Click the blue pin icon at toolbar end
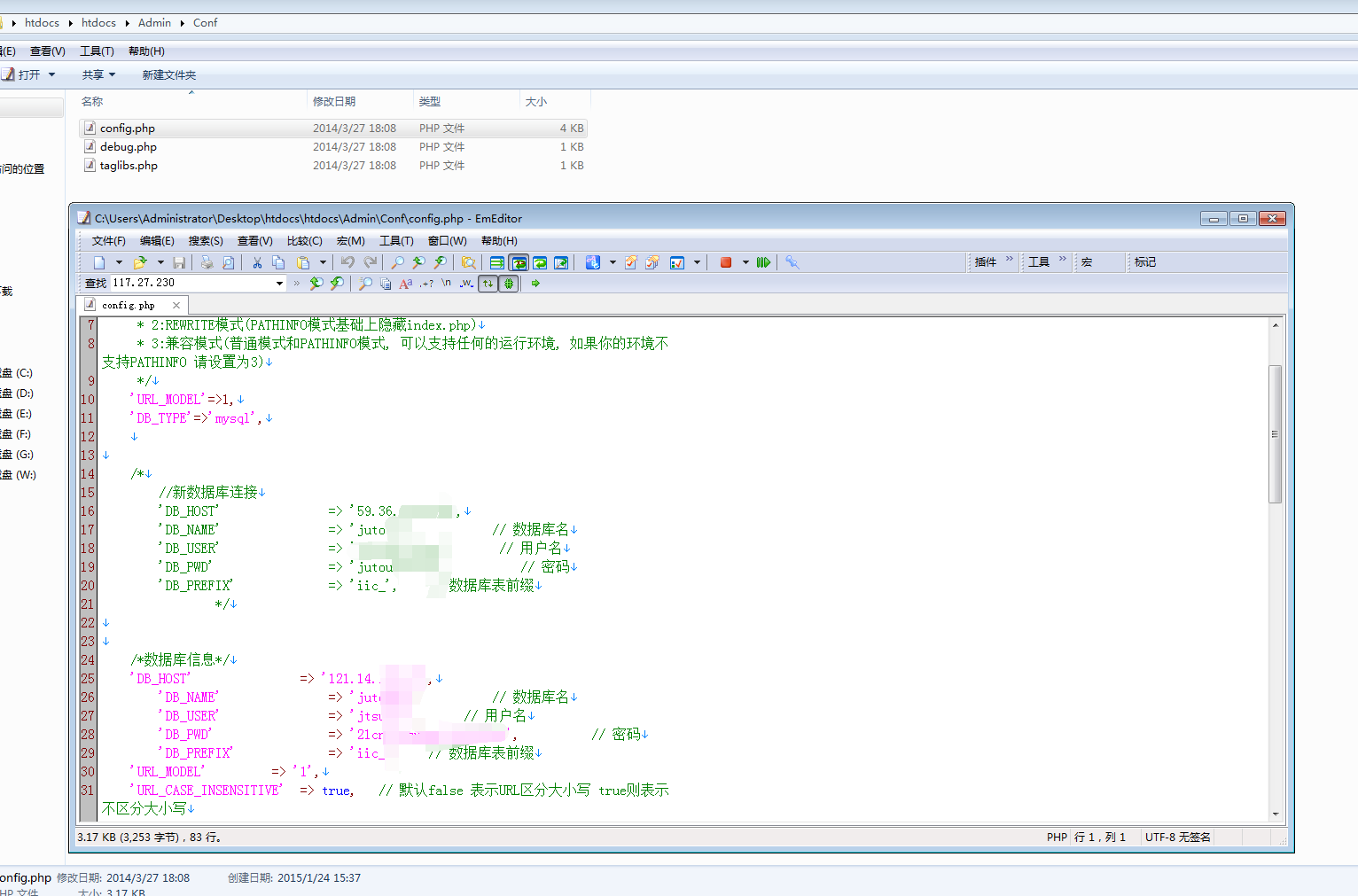The height and width of the screenshot is (896, 1358). tap(792, 262)
